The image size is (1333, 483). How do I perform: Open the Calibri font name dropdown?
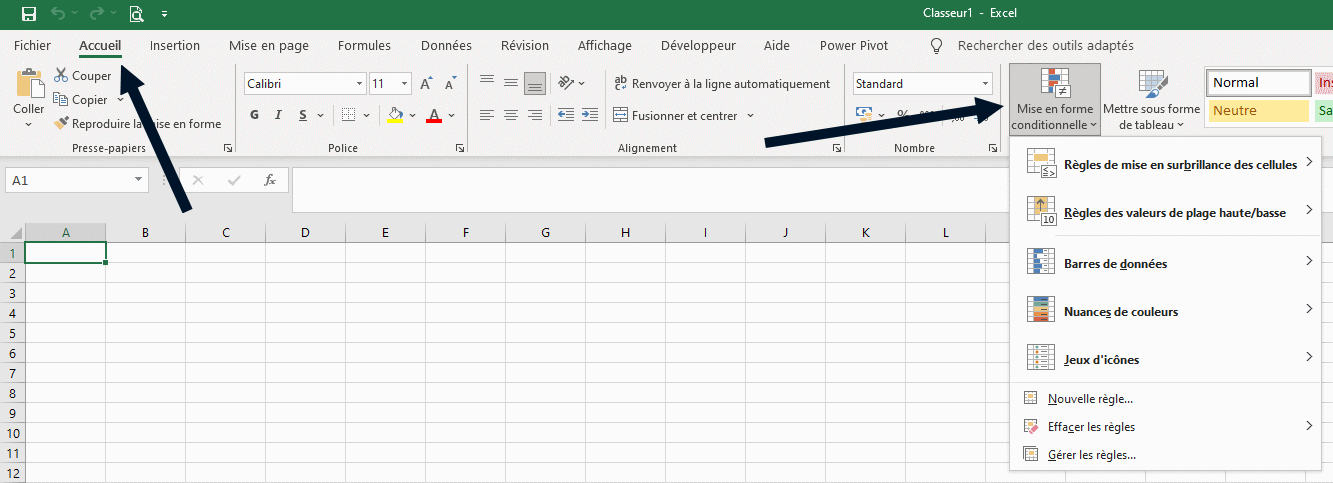[359, 84]
